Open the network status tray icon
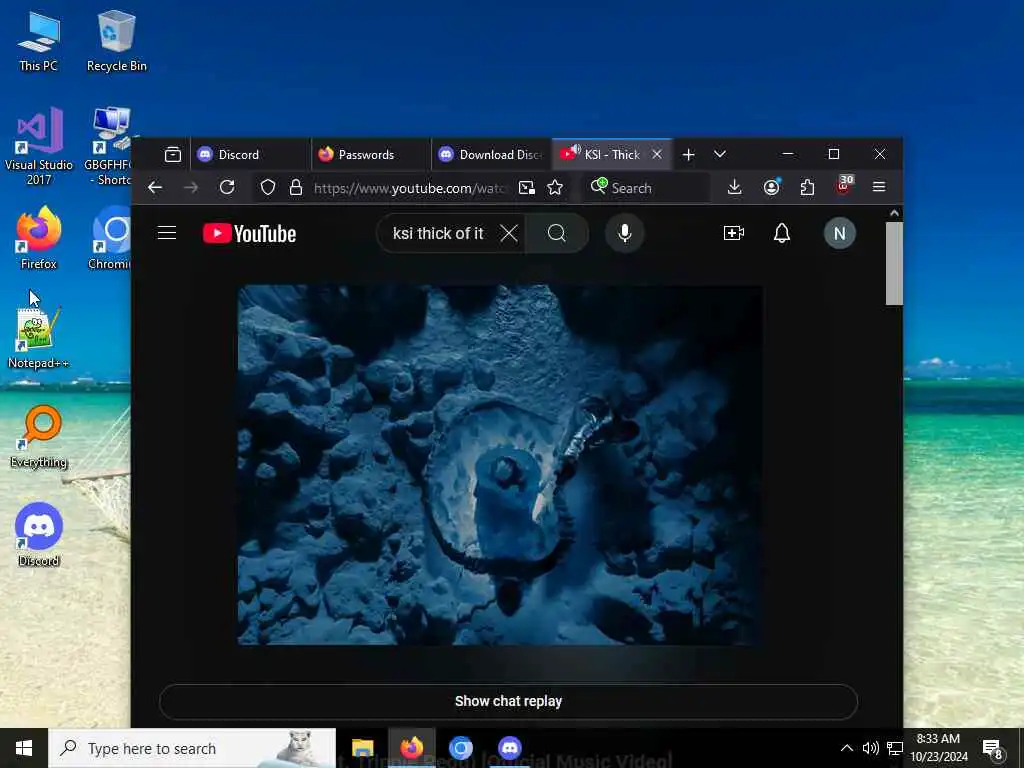This screenshot has width=1024, height=768. pos(895,748)
